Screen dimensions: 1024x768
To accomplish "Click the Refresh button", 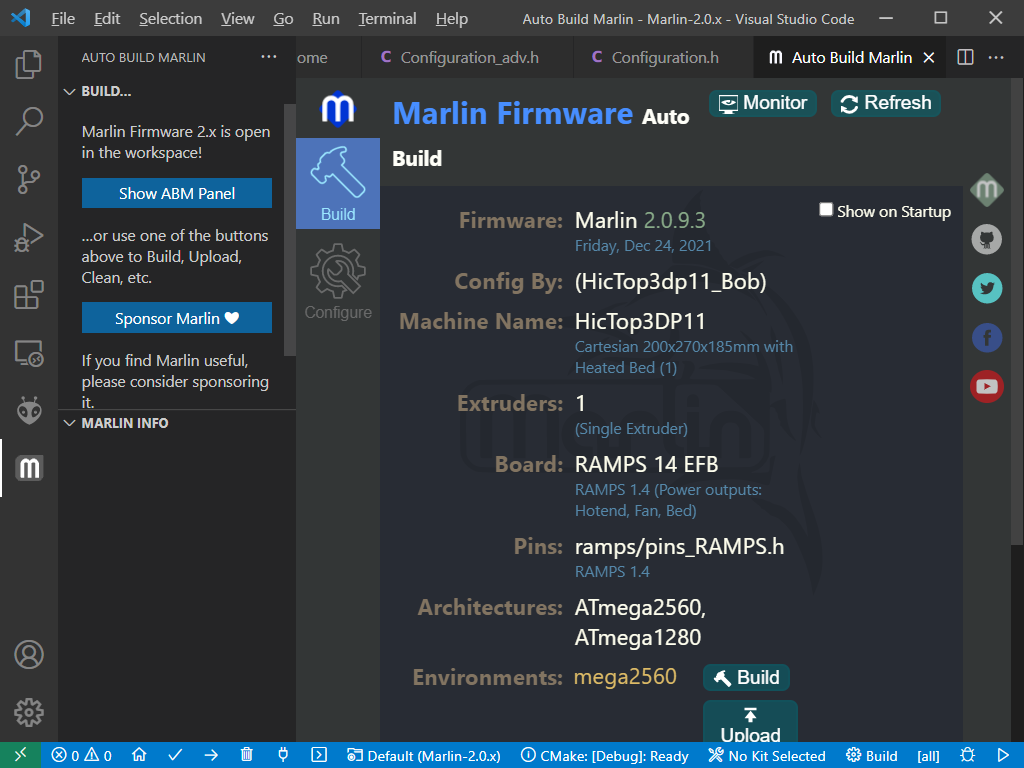I will tap(886, 103).
